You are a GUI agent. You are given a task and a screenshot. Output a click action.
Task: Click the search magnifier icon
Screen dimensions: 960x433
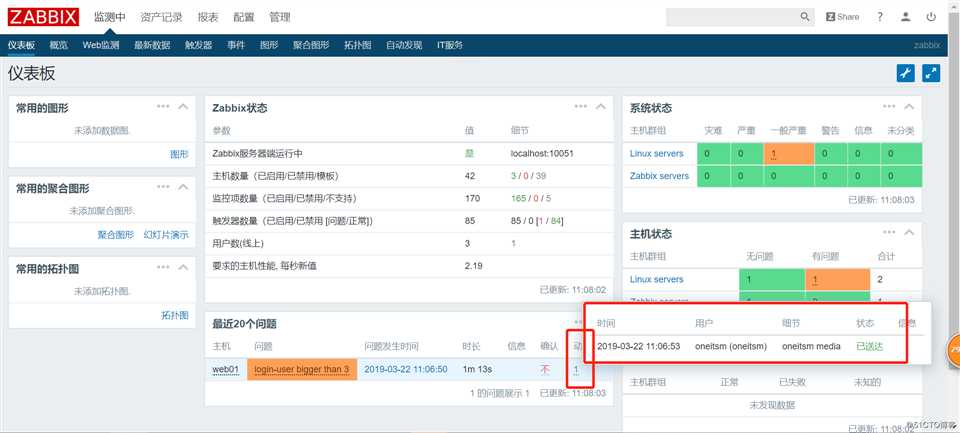(x=805, y=17)
